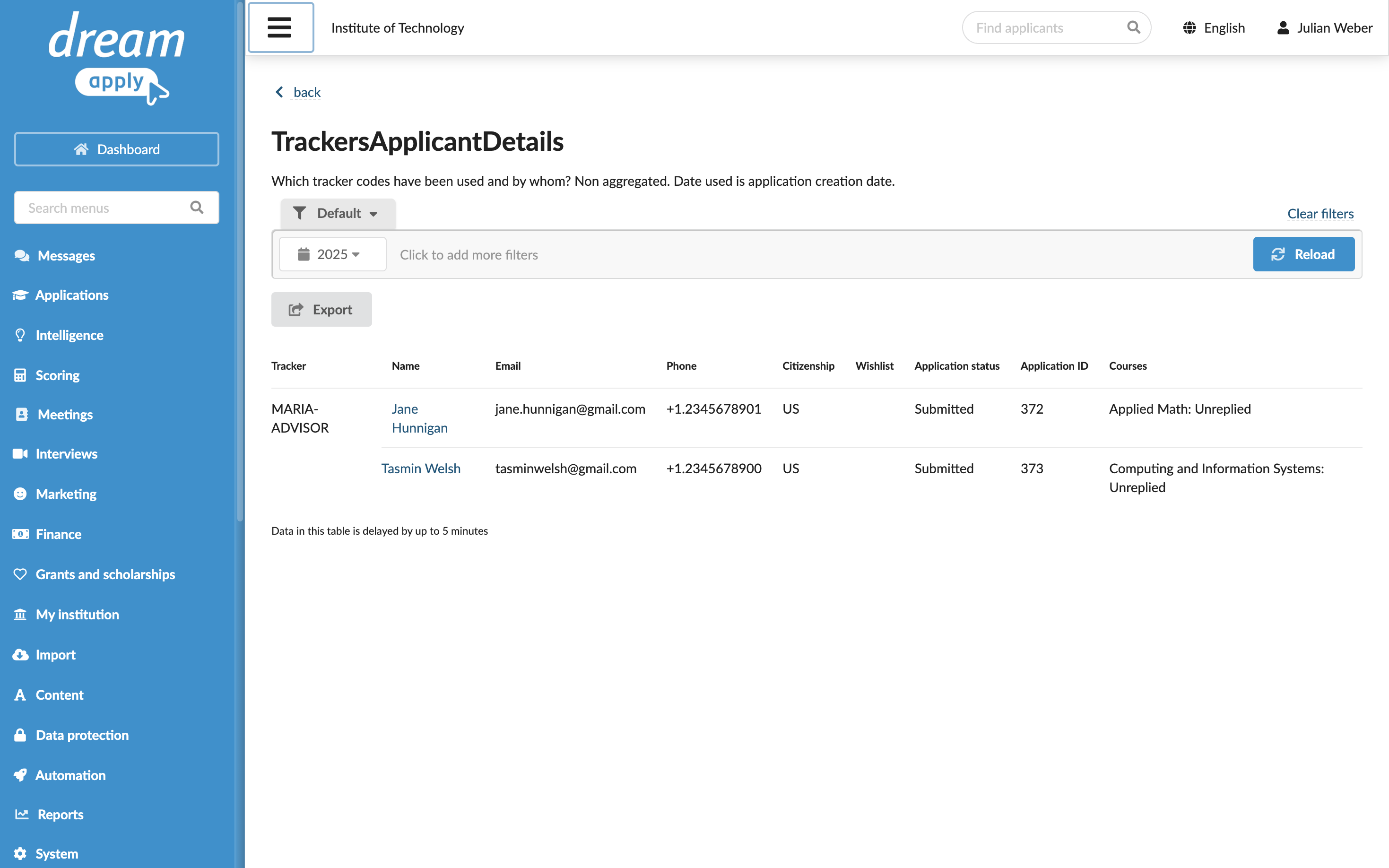
Task: Open the Meetings menu
Action: pos(65,415)
